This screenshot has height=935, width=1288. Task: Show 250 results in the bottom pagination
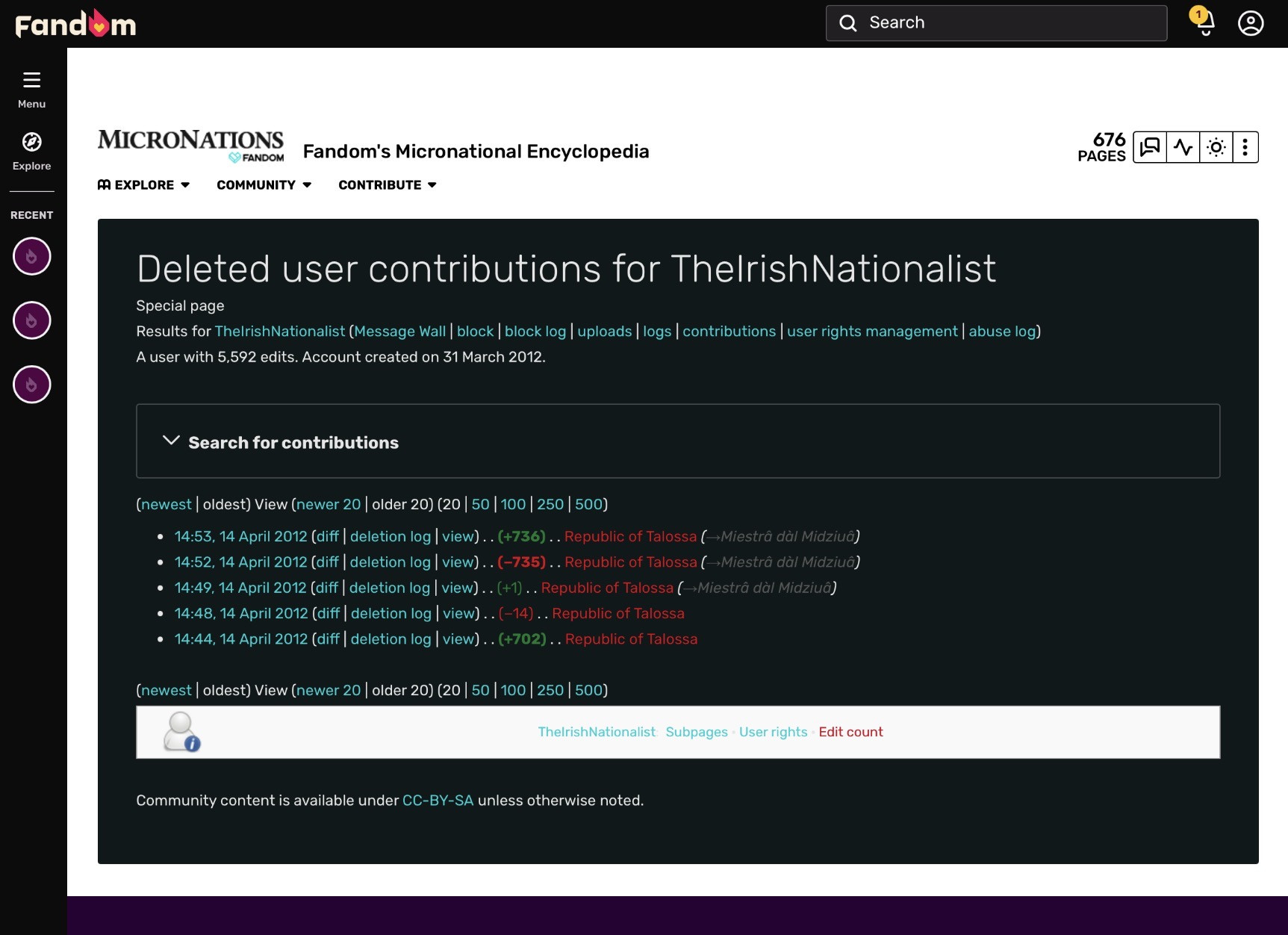pos(550,691)
